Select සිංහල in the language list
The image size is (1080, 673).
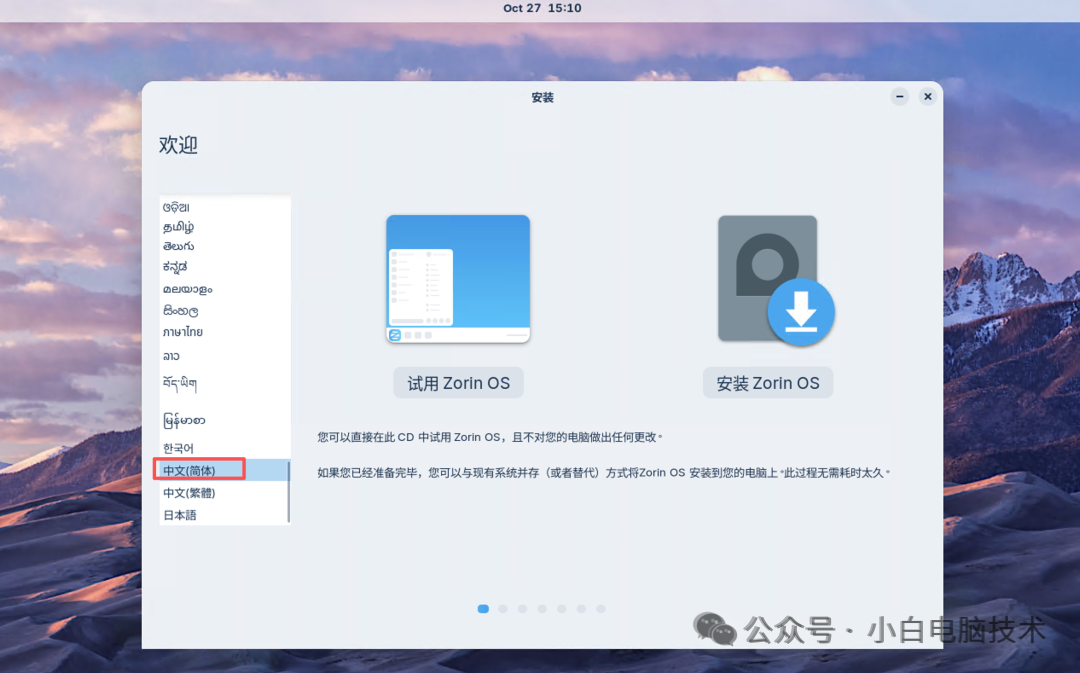tap(182, 311)
